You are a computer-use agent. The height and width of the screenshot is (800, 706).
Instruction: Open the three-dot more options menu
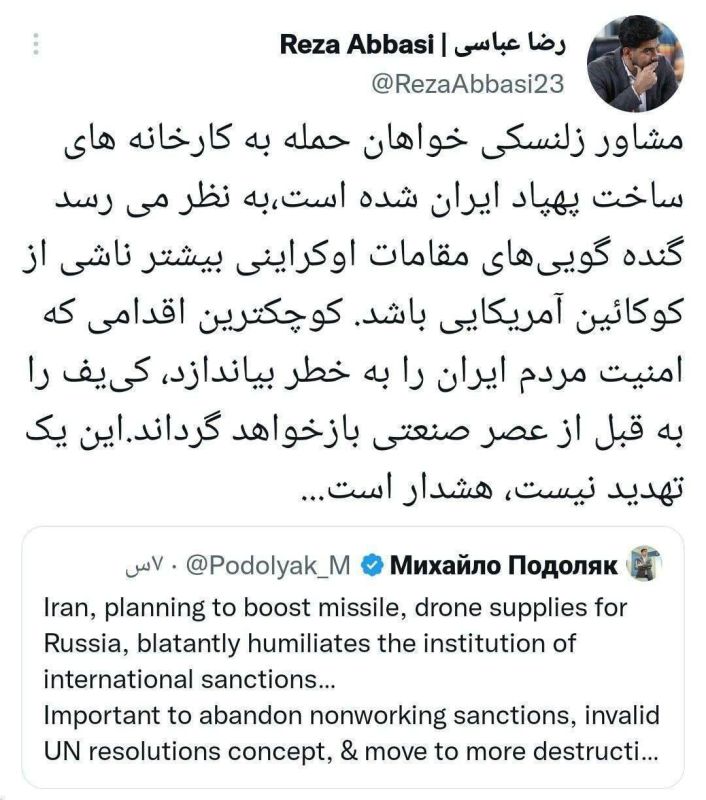point(37,45)
